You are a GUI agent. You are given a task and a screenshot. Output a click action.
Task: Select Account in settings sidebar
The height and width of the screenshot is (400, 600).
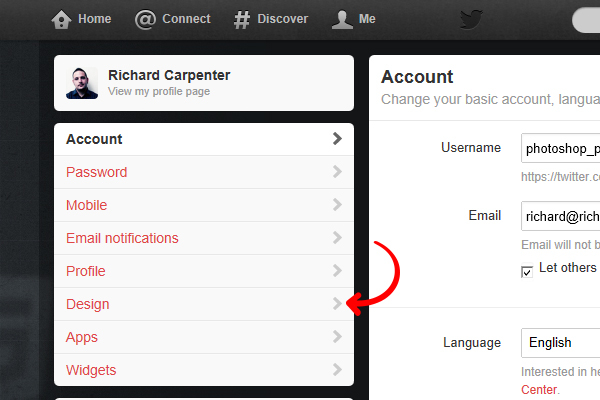(x=204, y=139)
